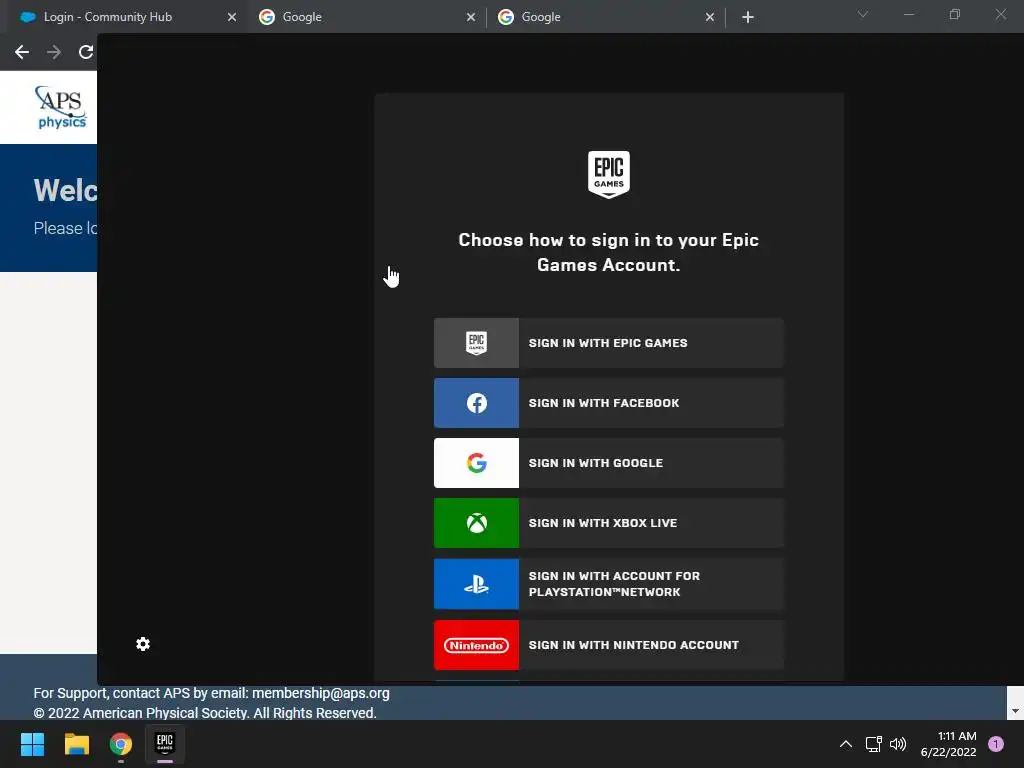Go back in Chrome browser
1024x768 pixels.
point(22,52)
